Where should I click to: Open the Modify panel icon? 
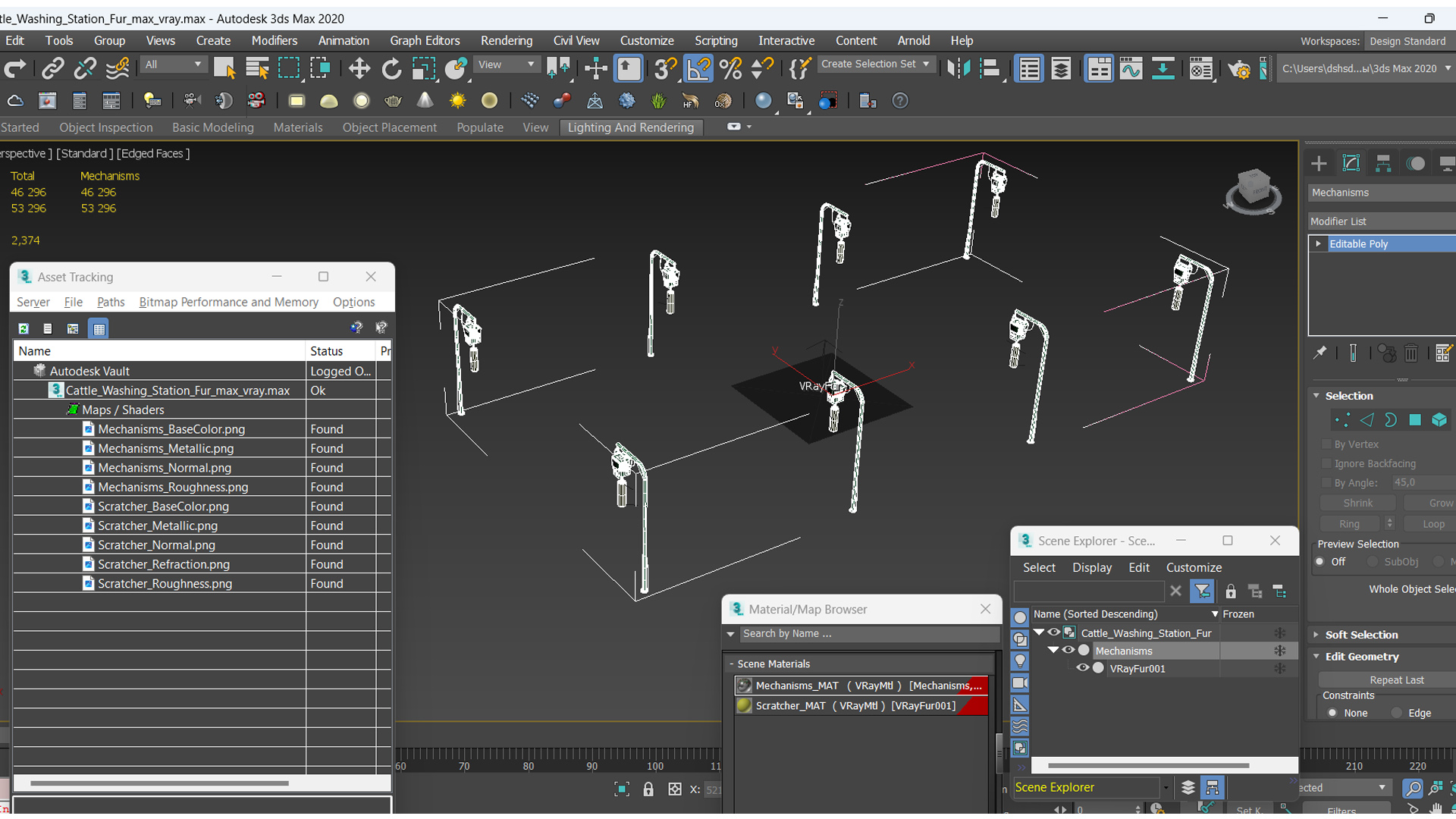(1351, 163)
